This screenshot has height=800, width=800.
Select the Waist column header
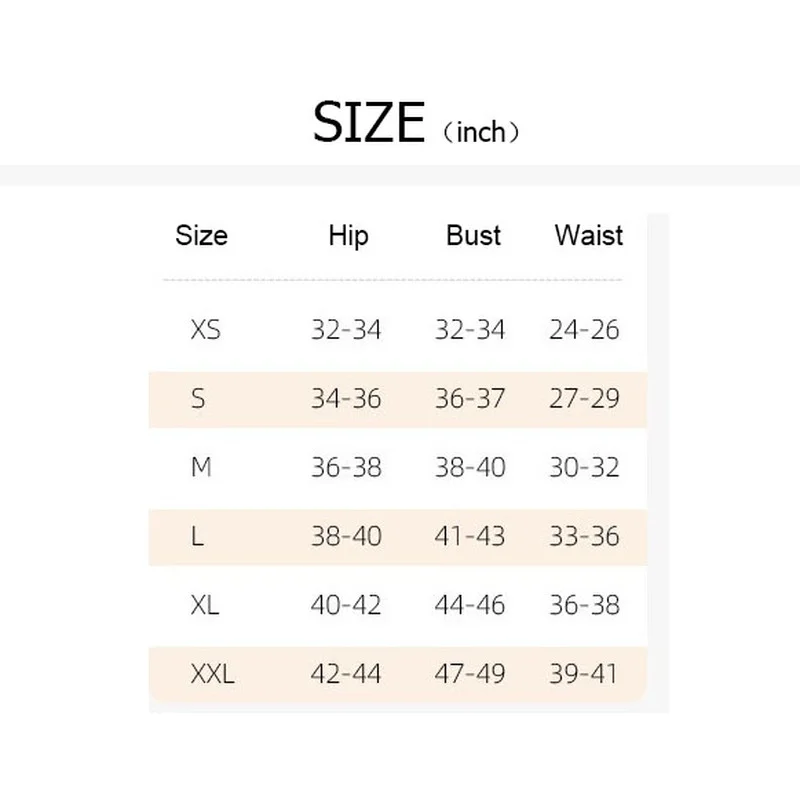pos(588,236)
